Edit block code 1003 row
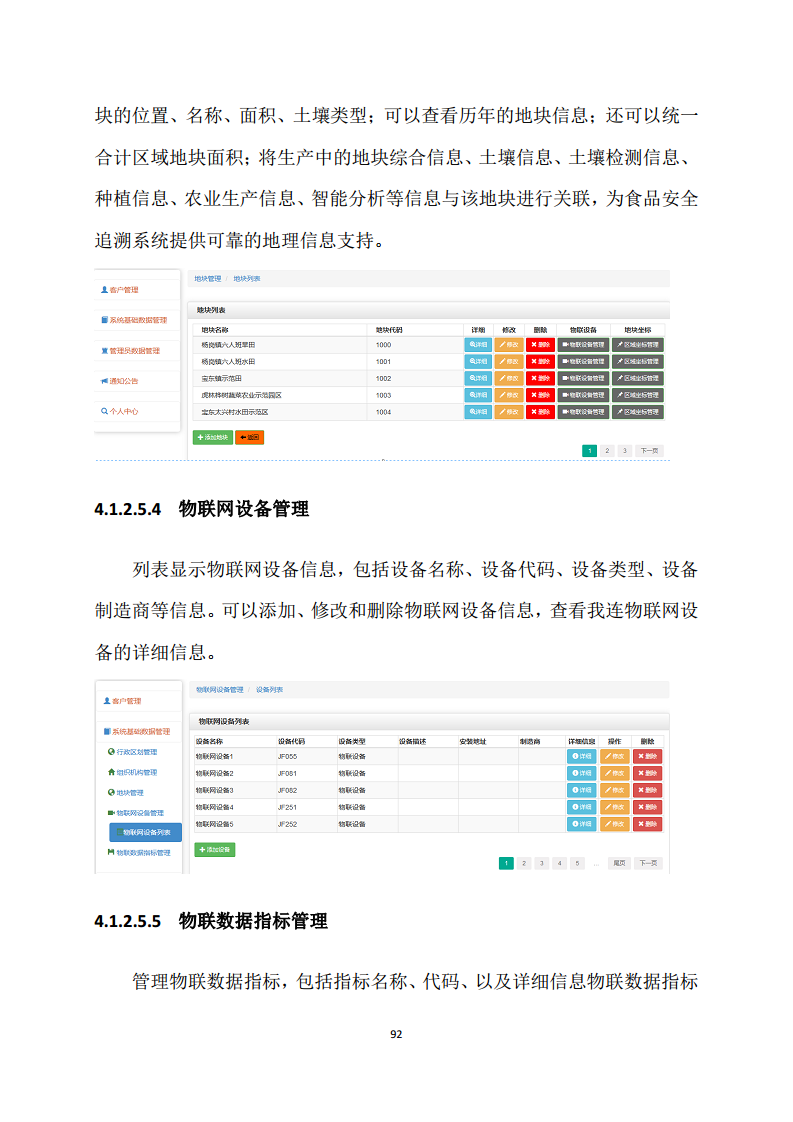 [x=509, y=395]
